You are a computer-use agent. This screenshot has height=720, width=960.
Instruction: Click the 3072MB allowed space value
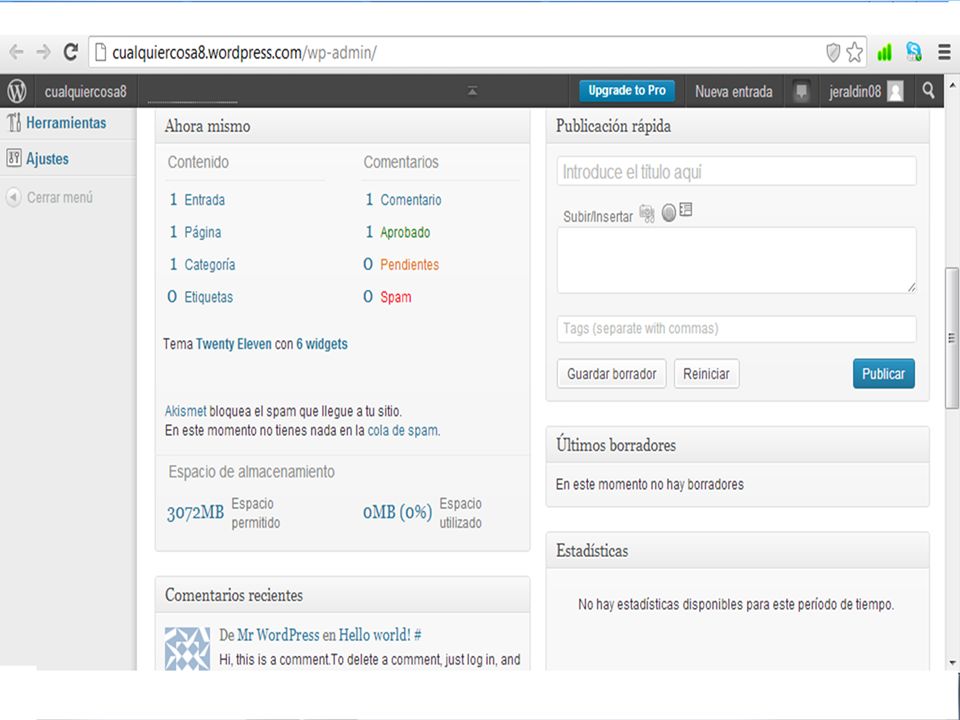click(x=195, y=512)
